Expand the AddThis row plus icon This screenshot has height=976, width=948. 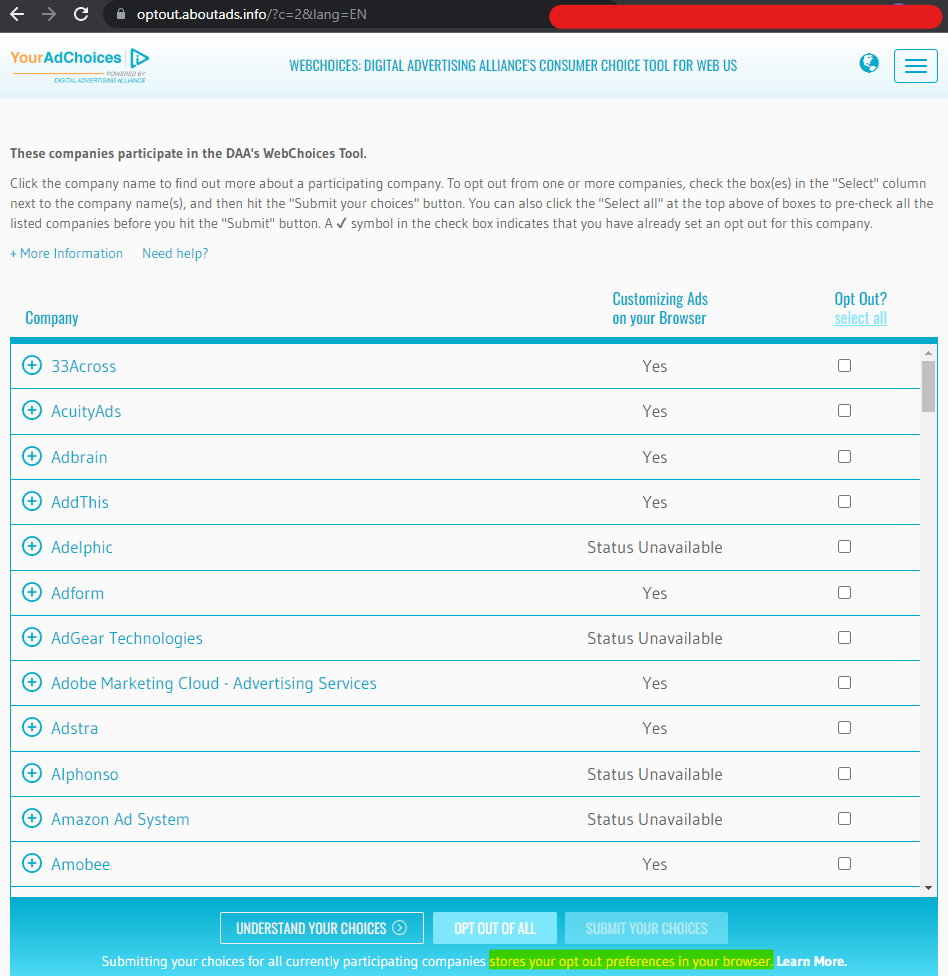point(32,501)
